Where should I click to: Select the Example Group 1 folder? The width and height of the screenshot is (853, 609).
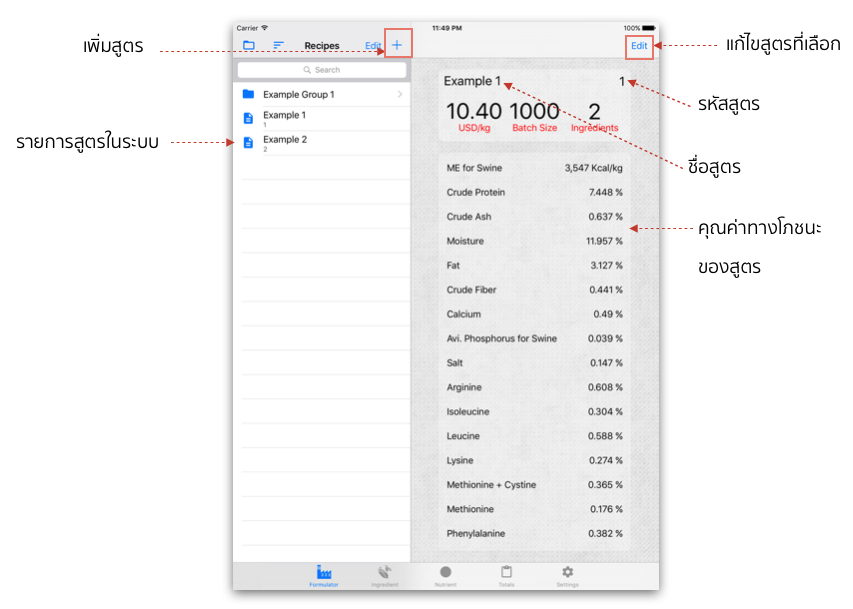tap(322, 94)
